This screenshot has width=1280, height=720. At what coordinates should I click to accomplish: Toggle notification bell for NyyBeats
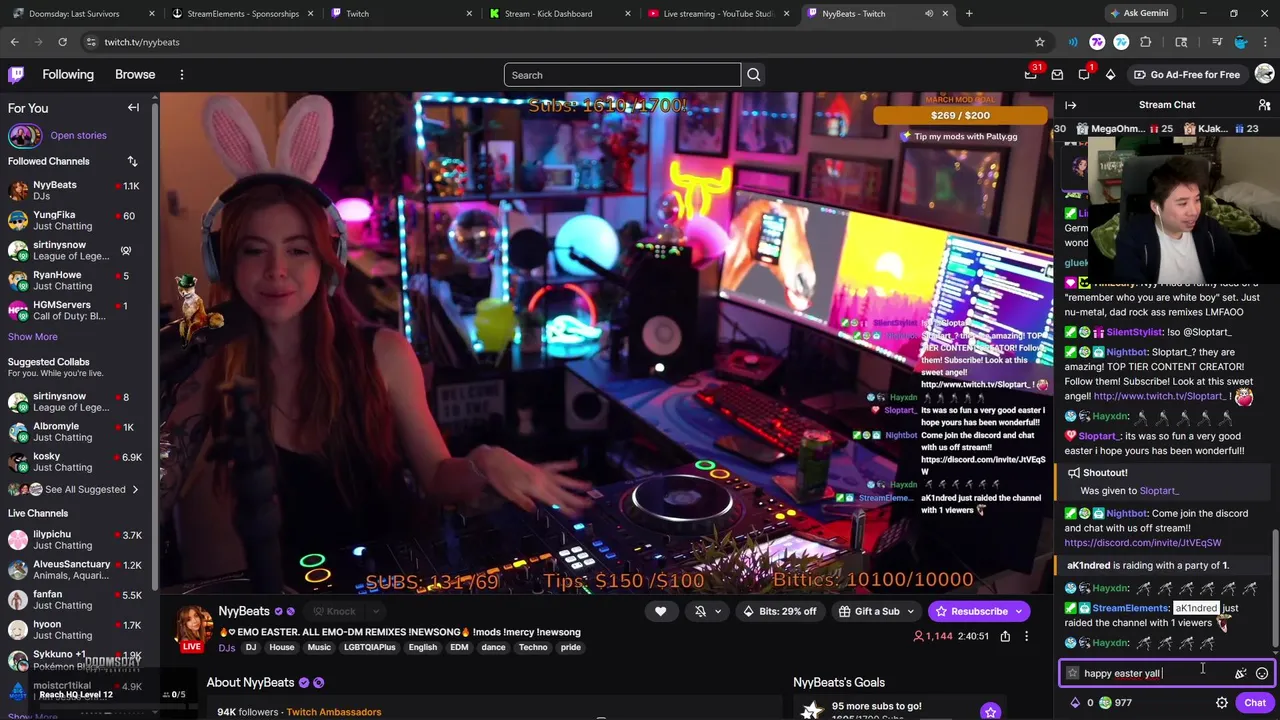click(x=700, y=611)
